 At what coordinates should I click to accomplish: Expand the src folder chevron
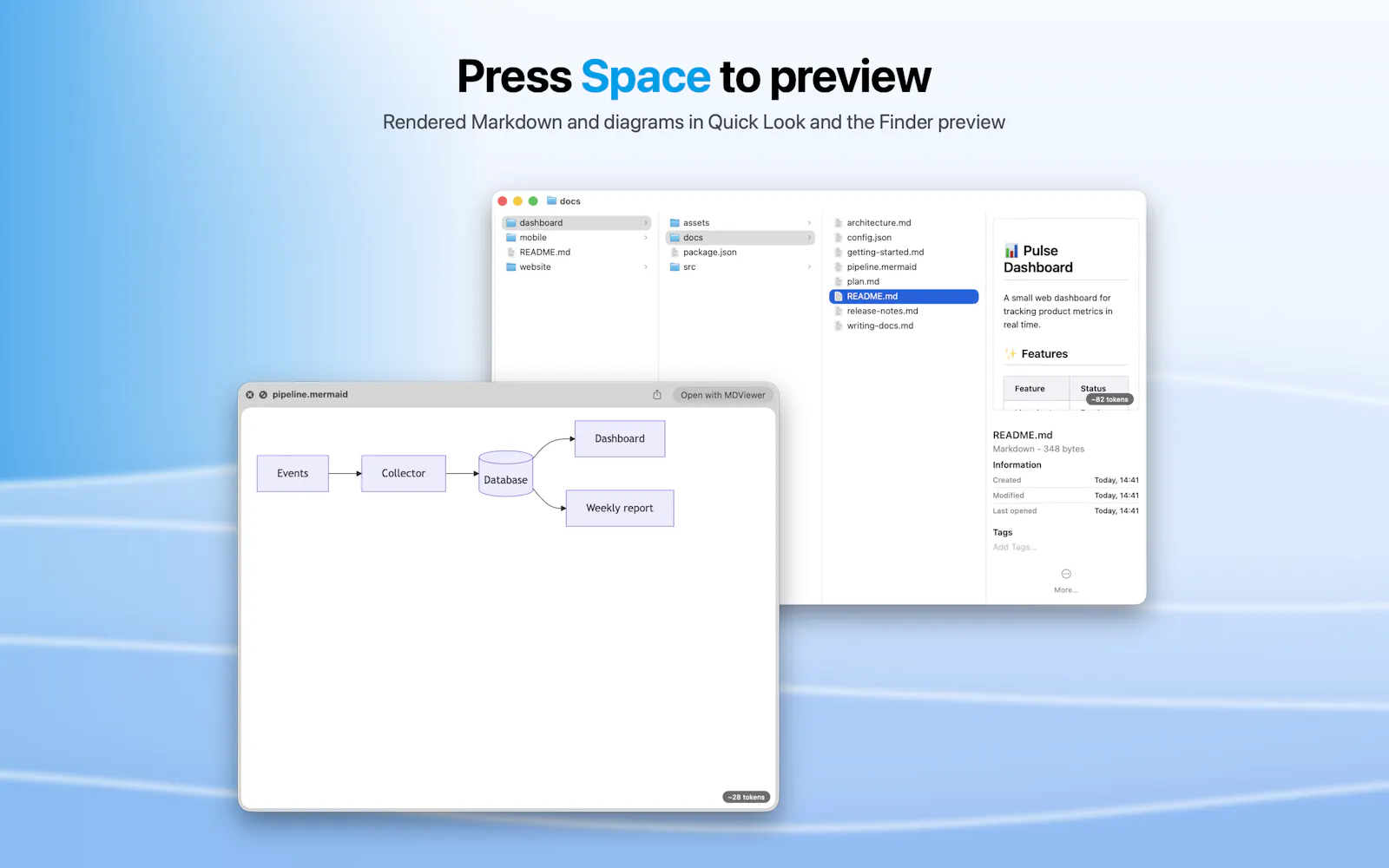tap(809, 267)
